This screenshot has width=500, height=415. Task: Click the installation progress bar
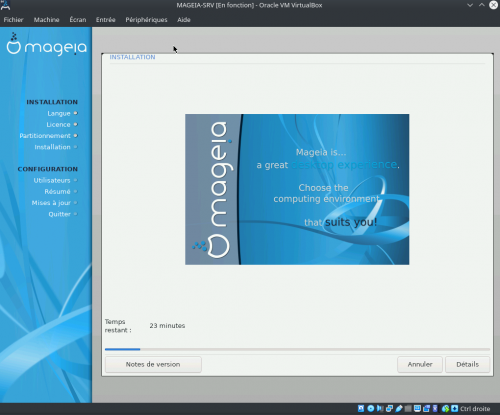click(x=297, y=349)
